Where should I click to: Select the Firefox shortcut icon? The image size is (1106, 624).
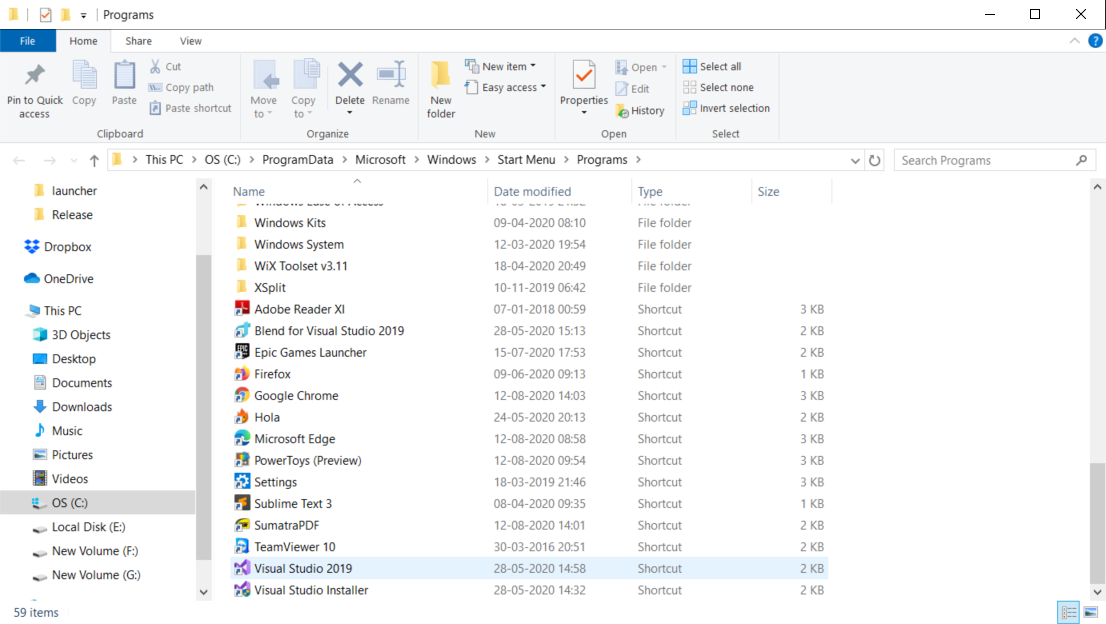click(242, 374)
